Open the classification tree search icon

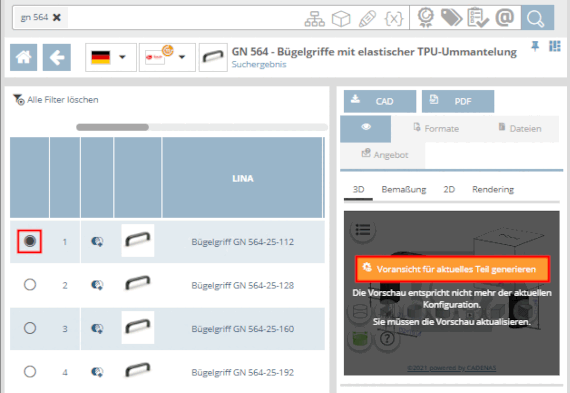click(314, 18)
